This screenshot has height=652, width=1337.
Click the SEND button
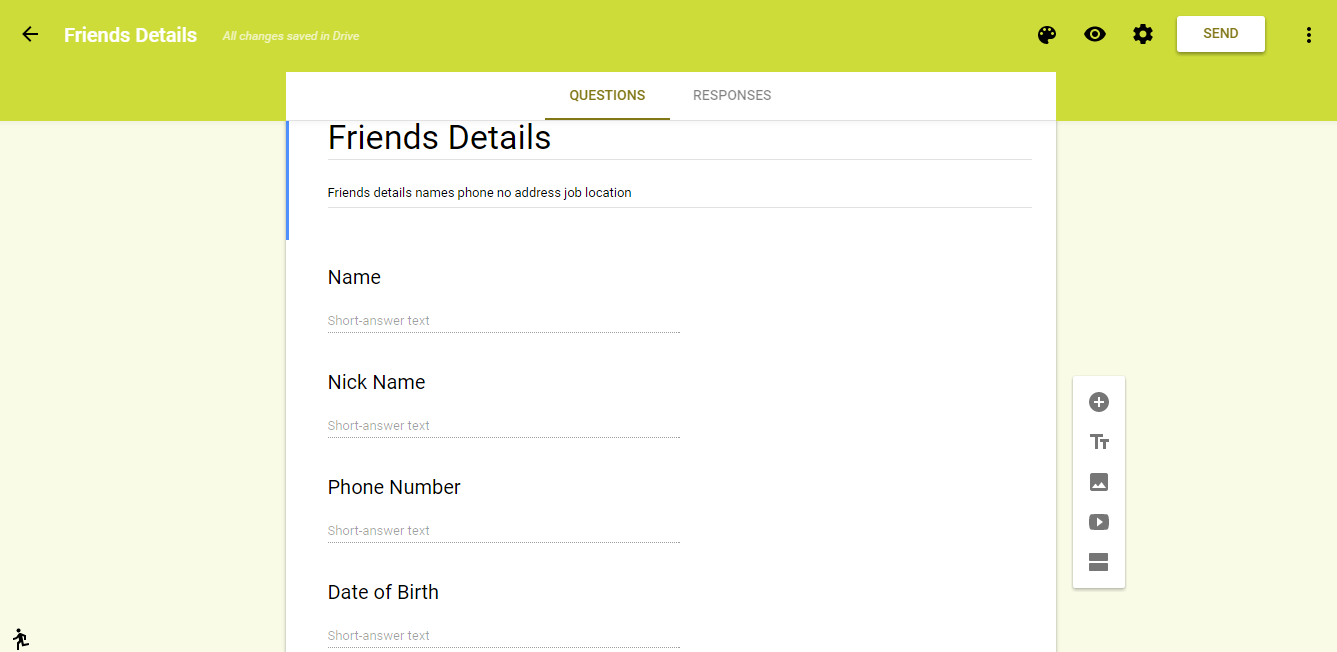pos(1221,34)
